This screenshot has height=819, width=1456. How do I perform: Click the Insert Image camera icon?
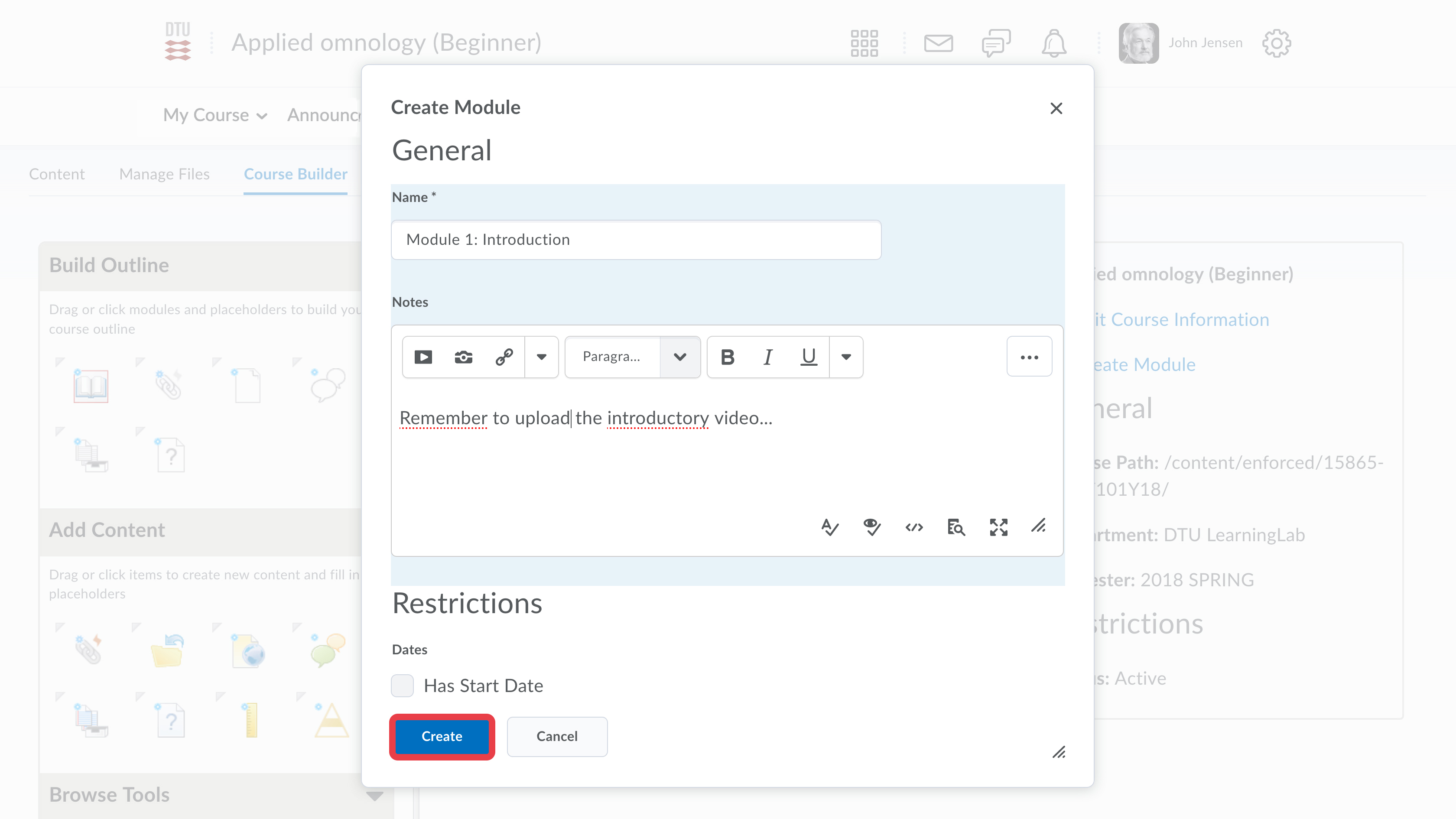point(464,357)
